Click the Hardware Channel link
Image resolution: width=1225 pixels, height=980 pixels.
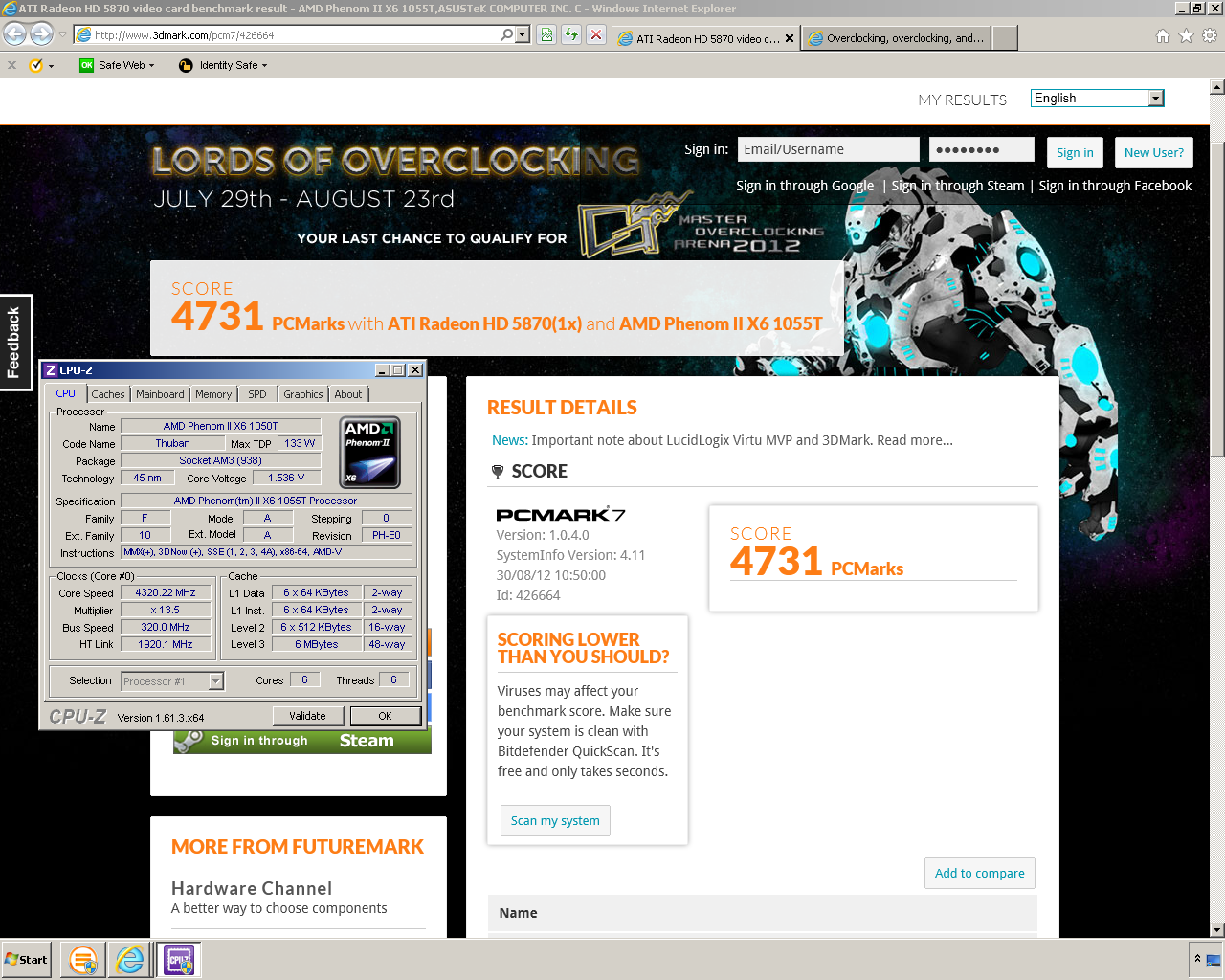tap(252, 888)
